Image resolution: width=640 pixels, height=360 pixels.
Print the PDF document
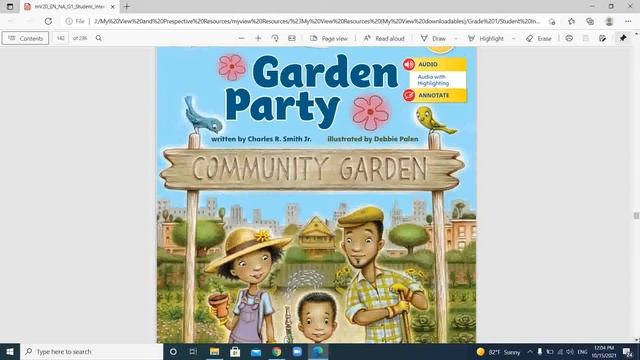569,38
